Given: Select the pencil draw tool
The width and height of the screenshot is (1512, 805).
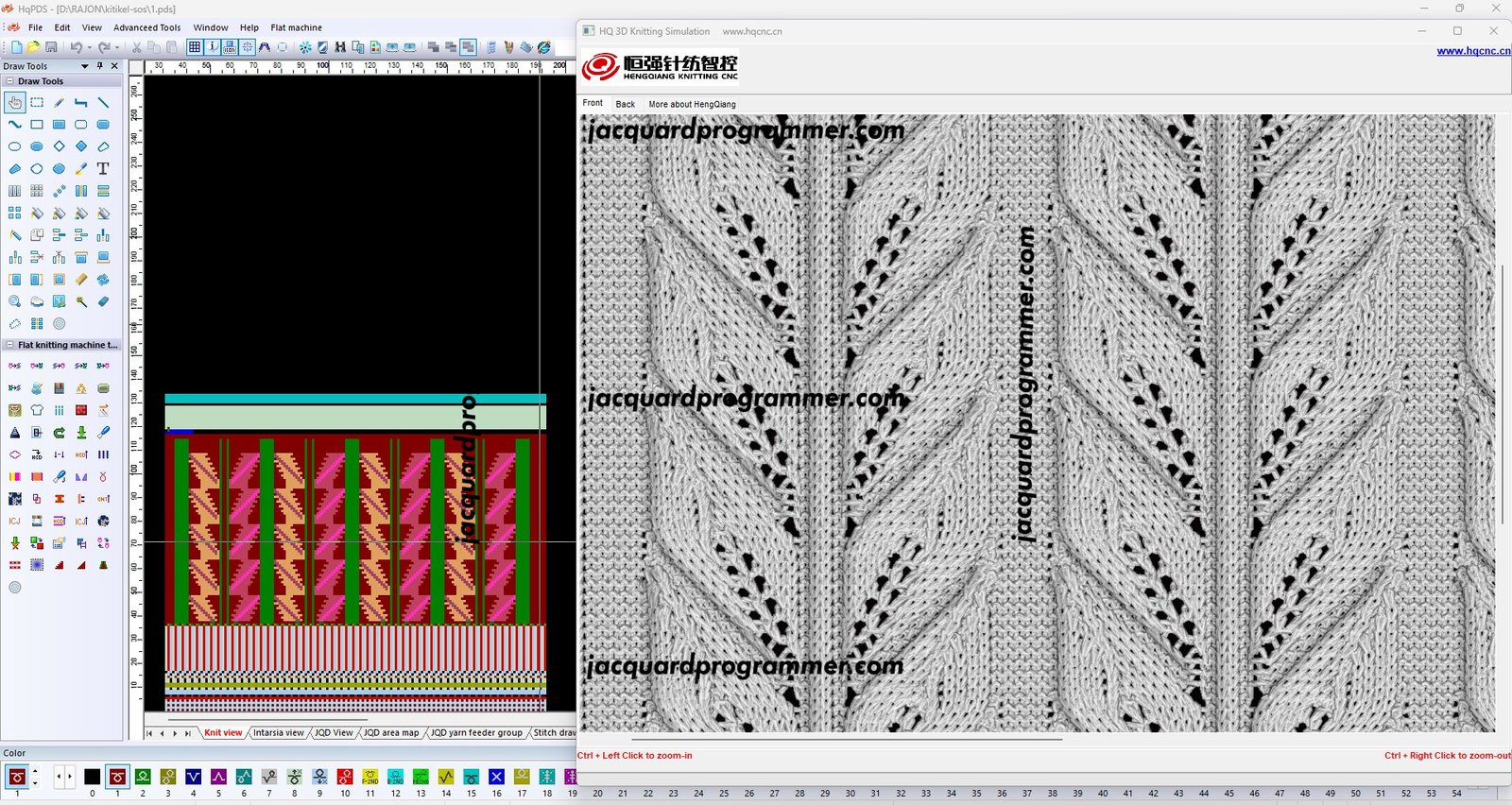Looking at the screenshot, I should click(59, 102).
